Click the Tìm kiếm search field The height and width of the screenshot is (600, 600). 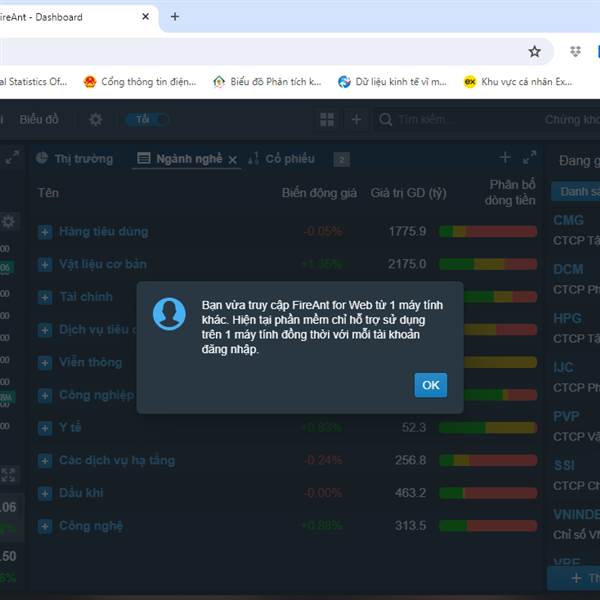[x=455, y=120]
